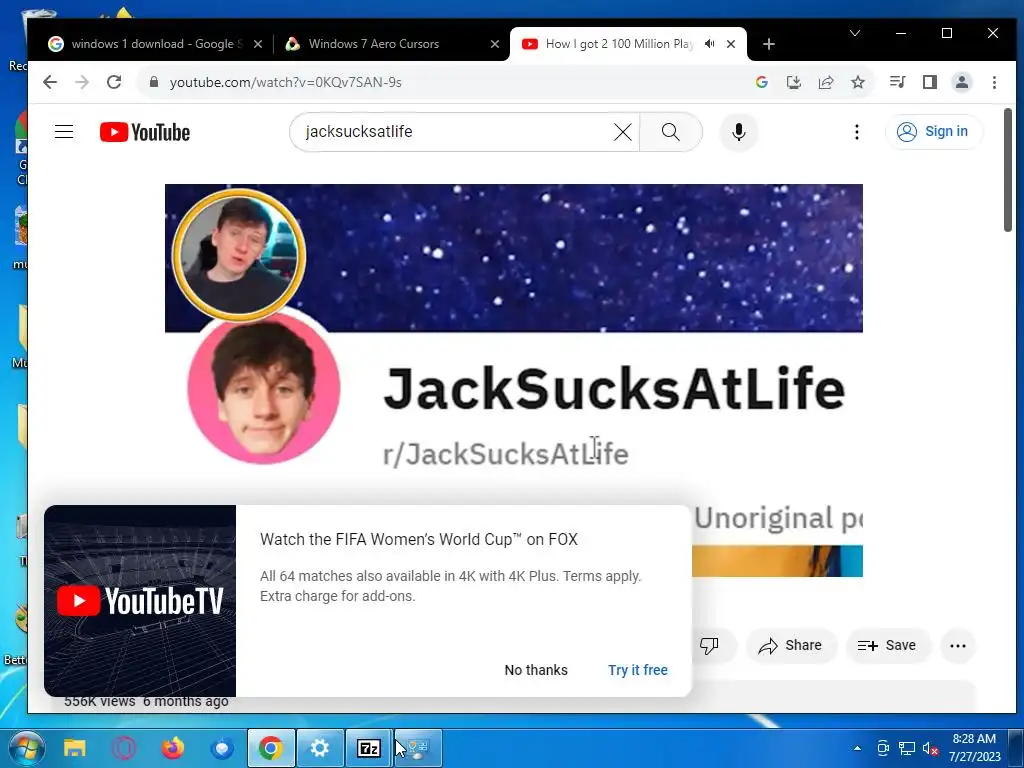The height and width of the screenshot is (768, 1024).
Task: Start voice search with the microphone
Action: 739,132
